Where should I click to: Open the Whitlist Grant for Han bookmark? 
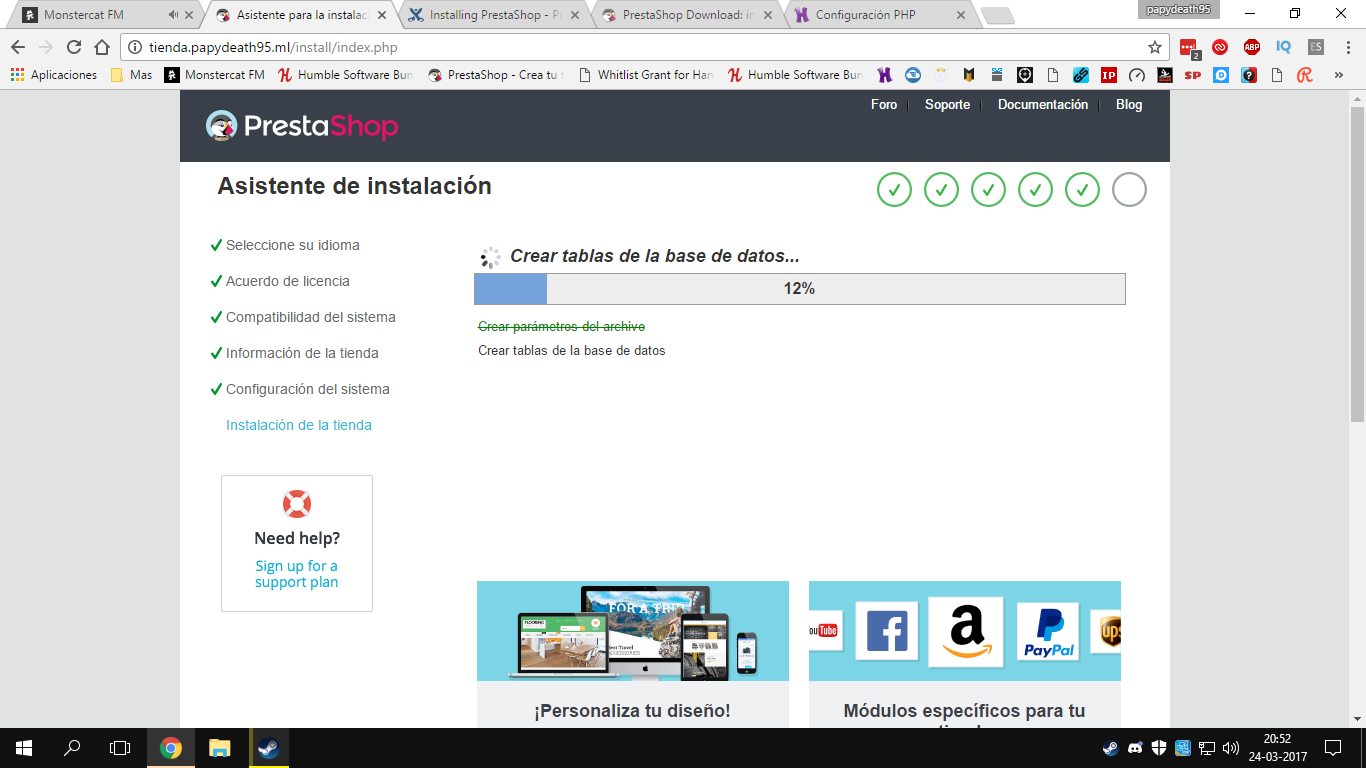[646, 75]
